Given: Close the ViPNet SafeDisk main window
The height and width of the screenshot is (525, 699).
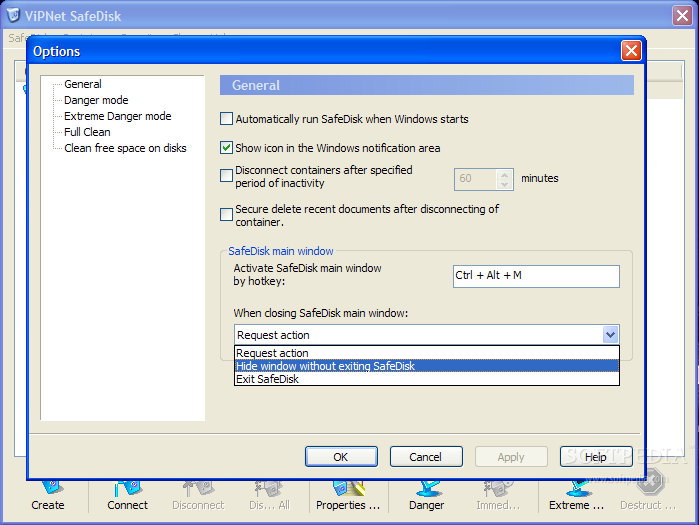Looking at the screenshot, I should [682, 16].
